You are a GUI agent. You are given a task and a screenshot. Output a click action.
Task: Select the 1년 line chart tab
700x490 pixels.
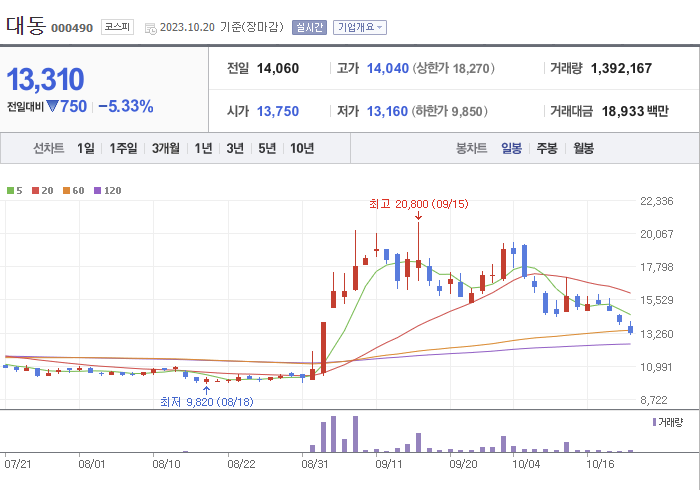coord(203,148)
